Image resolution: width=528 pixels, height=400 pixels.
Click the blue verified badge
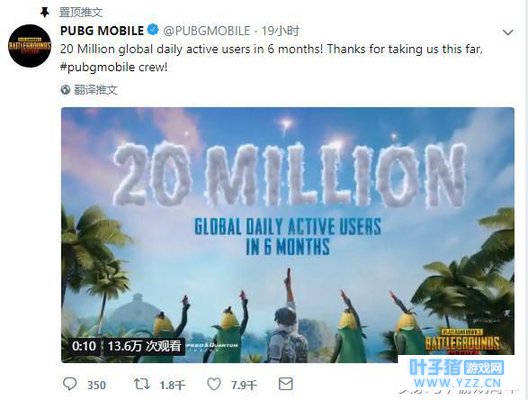click(x=153, y=30)
